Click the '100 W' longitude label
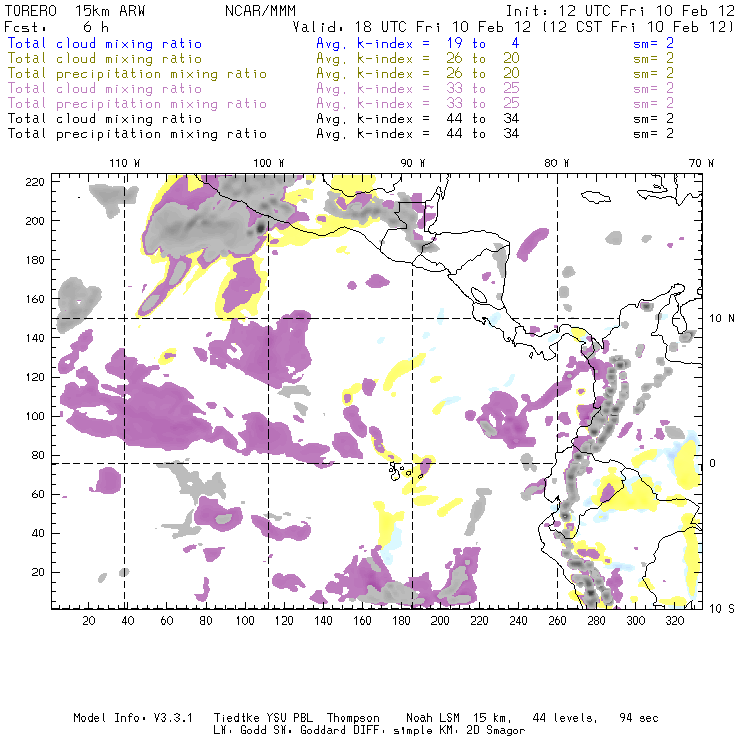740x740 pixels. coord(269,163)
